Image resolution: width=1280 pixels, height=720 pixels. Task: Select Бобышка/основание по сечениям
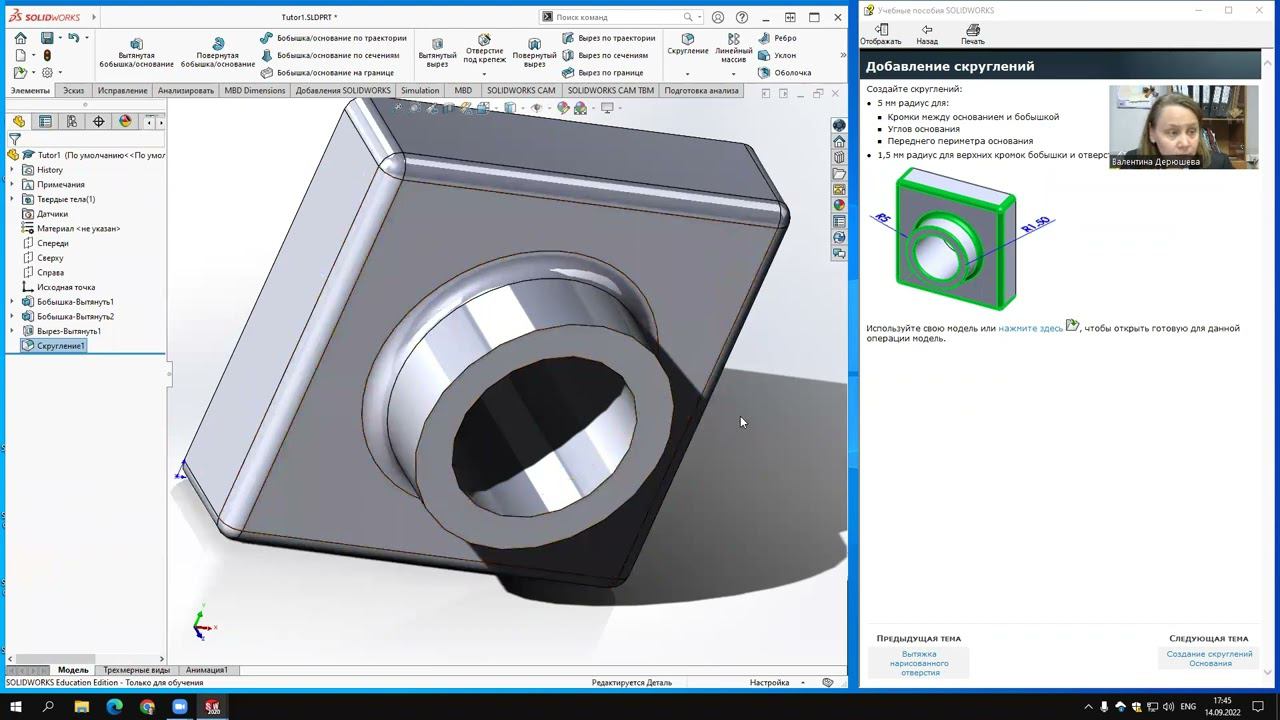329,55
